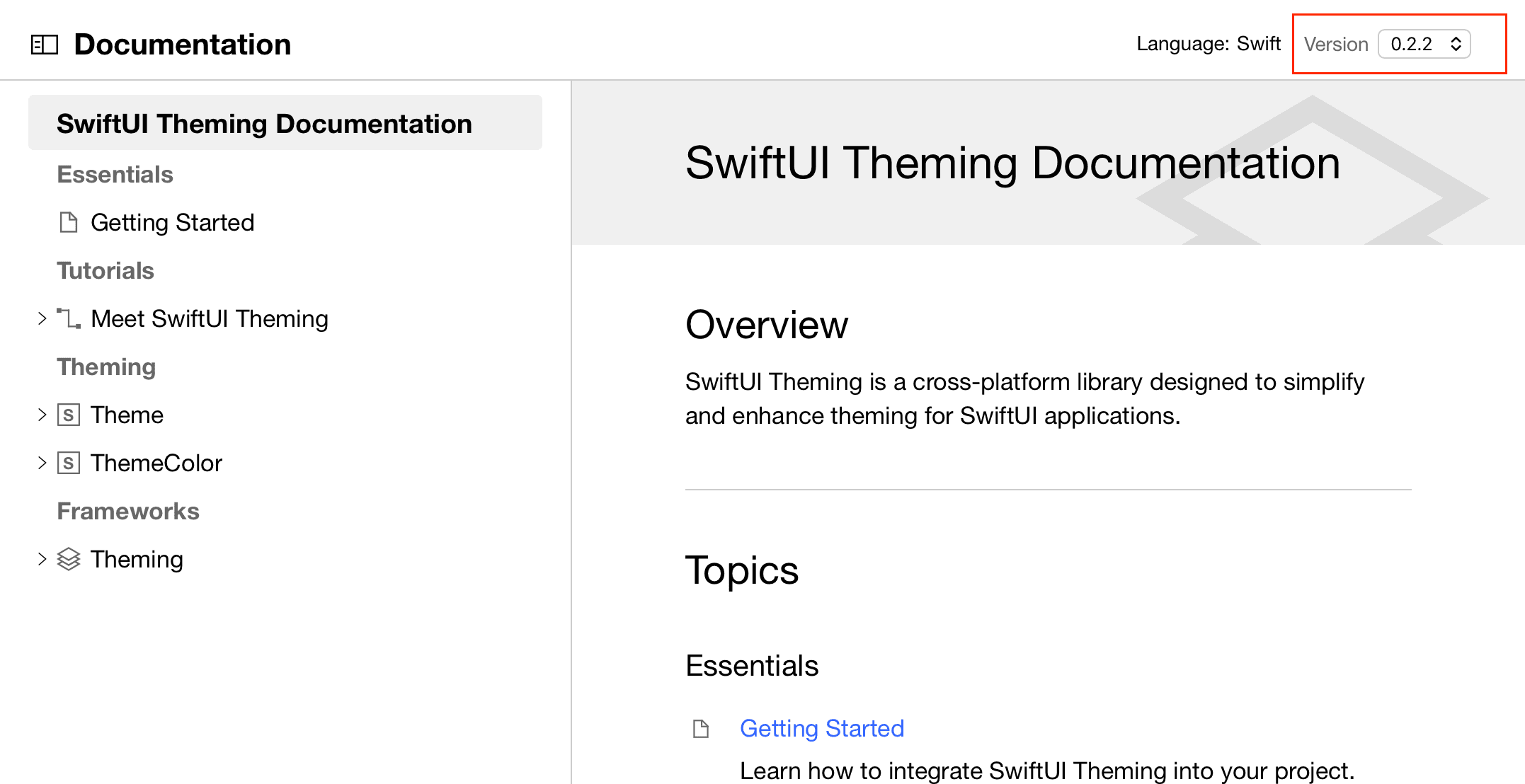Click the Language: Swift label
This screenshot has width=1525, height=784.
pyautogui.click(x=1209, y=44)
